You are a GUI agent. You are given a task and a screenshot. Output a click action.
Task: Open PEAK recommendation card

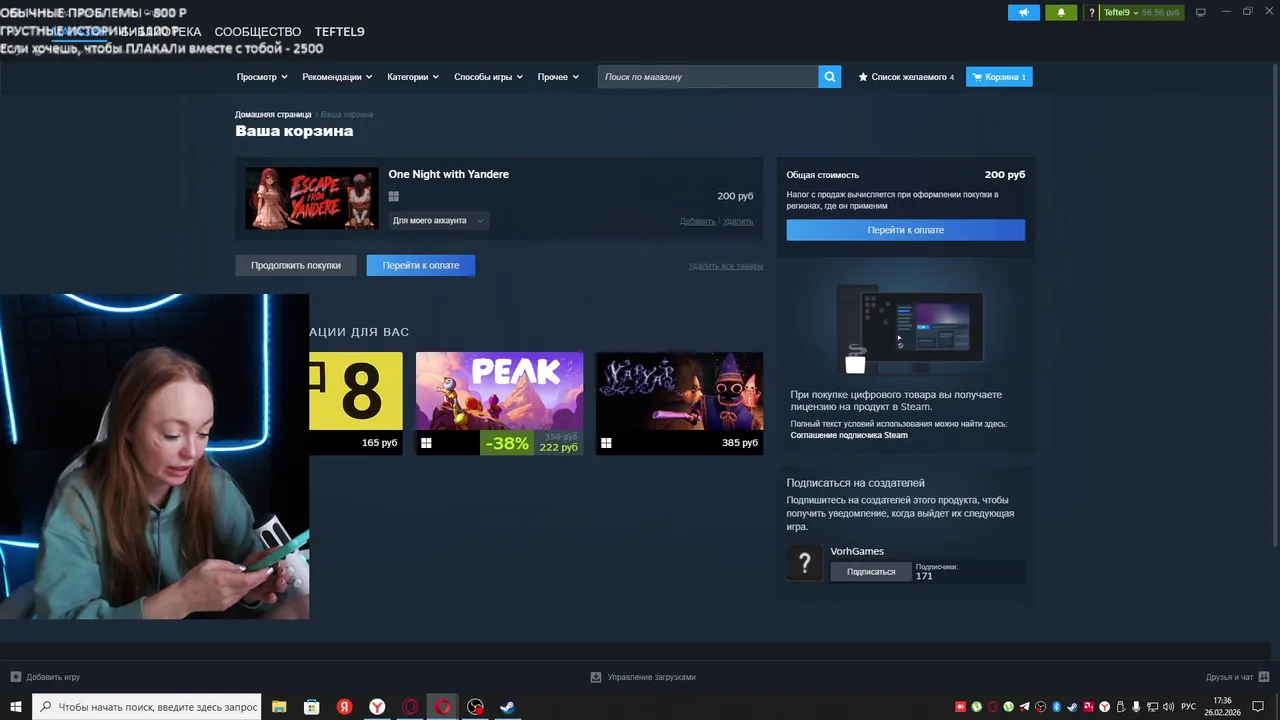click(x=499, y=403)
